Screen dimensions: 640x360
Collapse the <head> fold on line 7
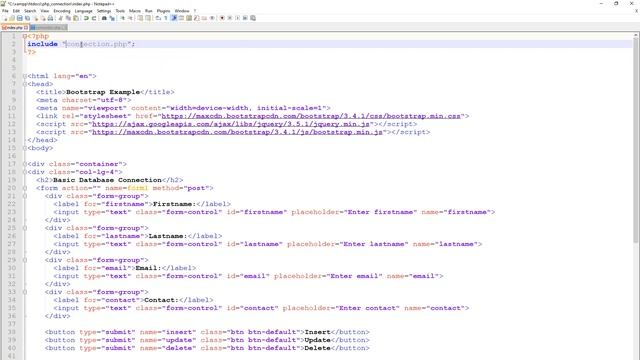point(24,84)
